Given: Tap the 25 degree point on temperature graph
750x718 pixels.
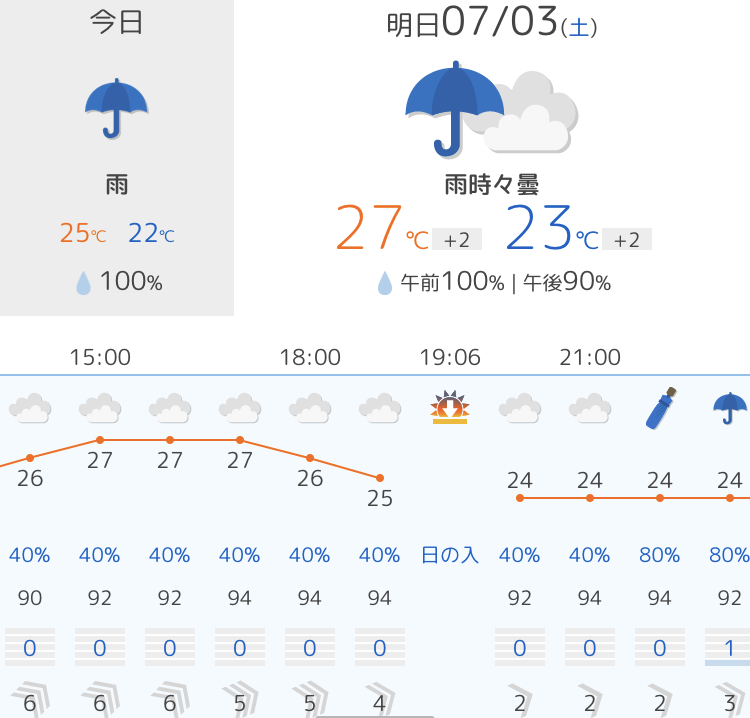Looking at the screenshot, I should coord(380,478).
